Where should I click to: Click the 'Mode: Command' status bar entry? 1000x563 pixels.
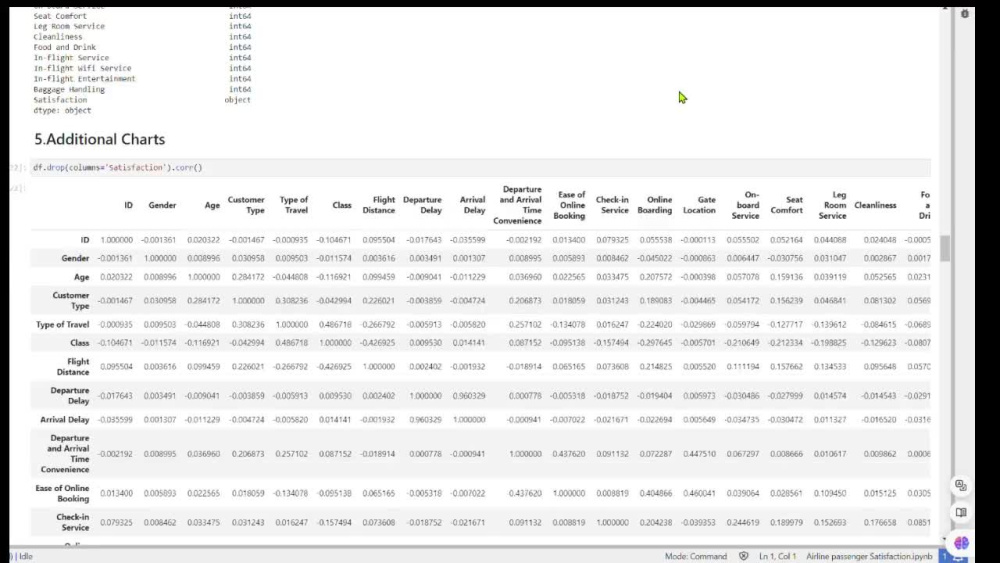695,556
